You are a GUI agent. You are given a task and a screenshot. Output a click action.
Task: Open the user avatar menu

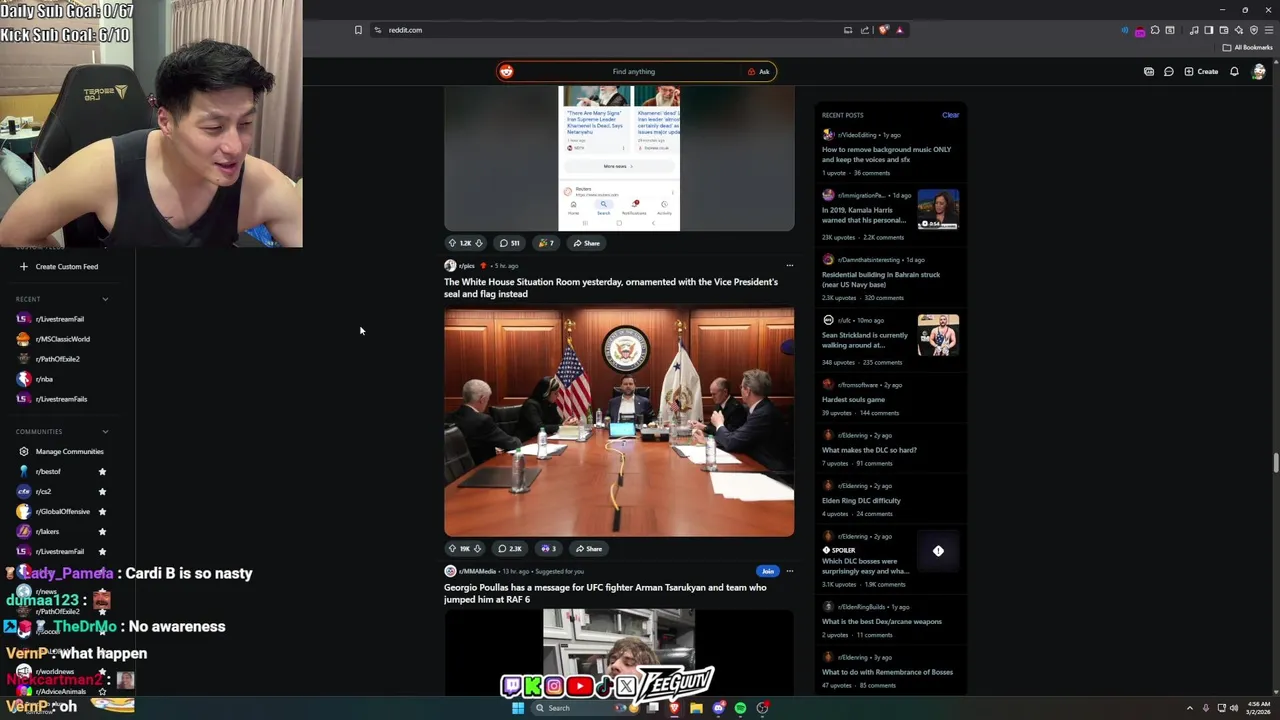[1259, 72]
